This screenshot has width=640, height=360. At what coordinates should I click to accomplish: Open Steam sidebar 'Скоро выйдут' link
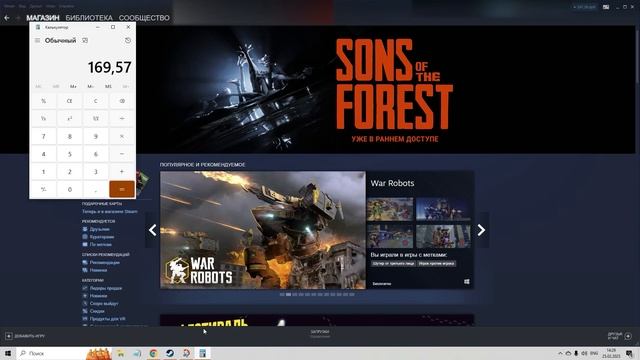click(x=104, y=303)
